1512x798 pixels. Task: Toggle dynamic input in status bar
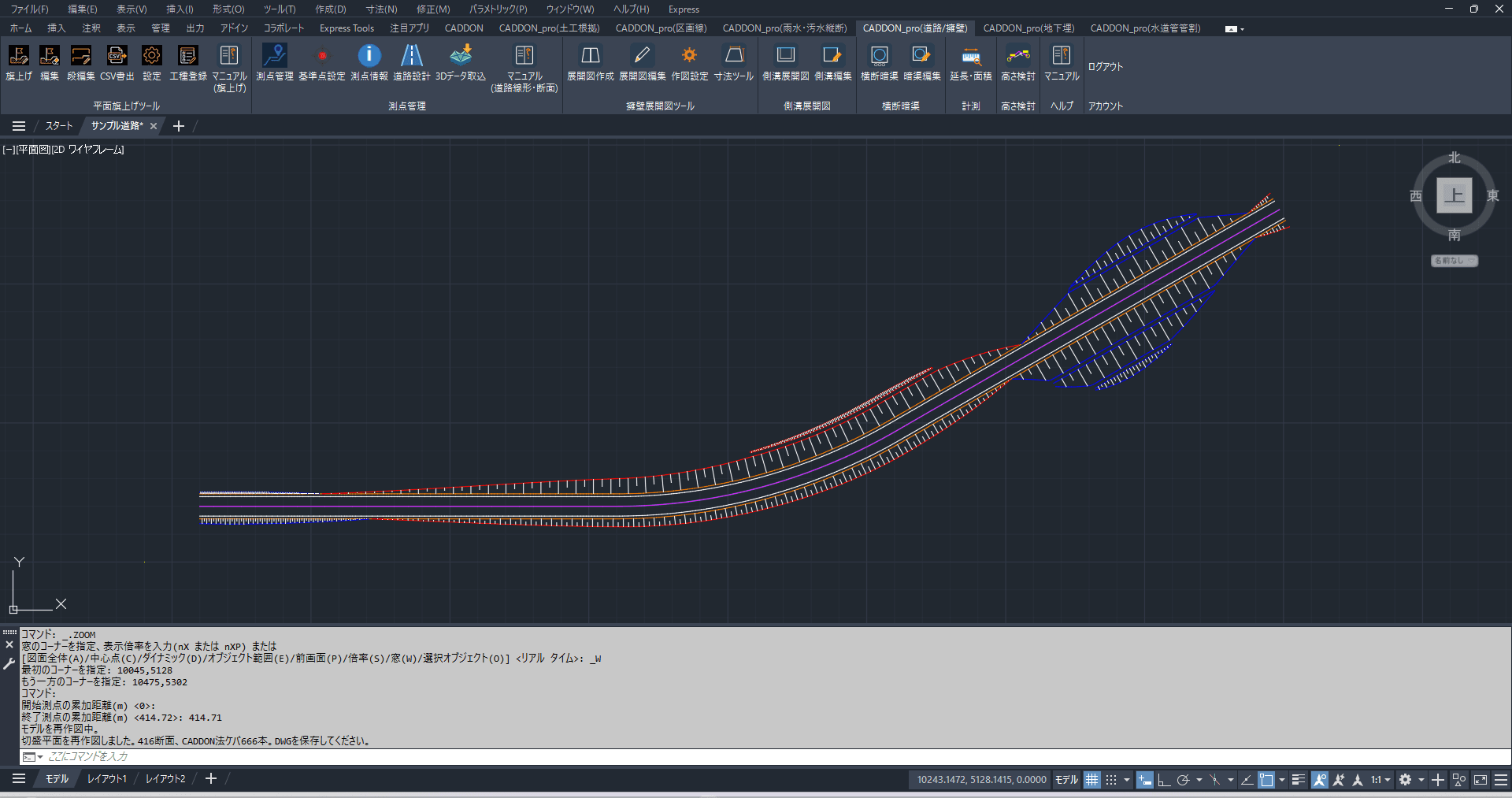tap(1144, 780)
